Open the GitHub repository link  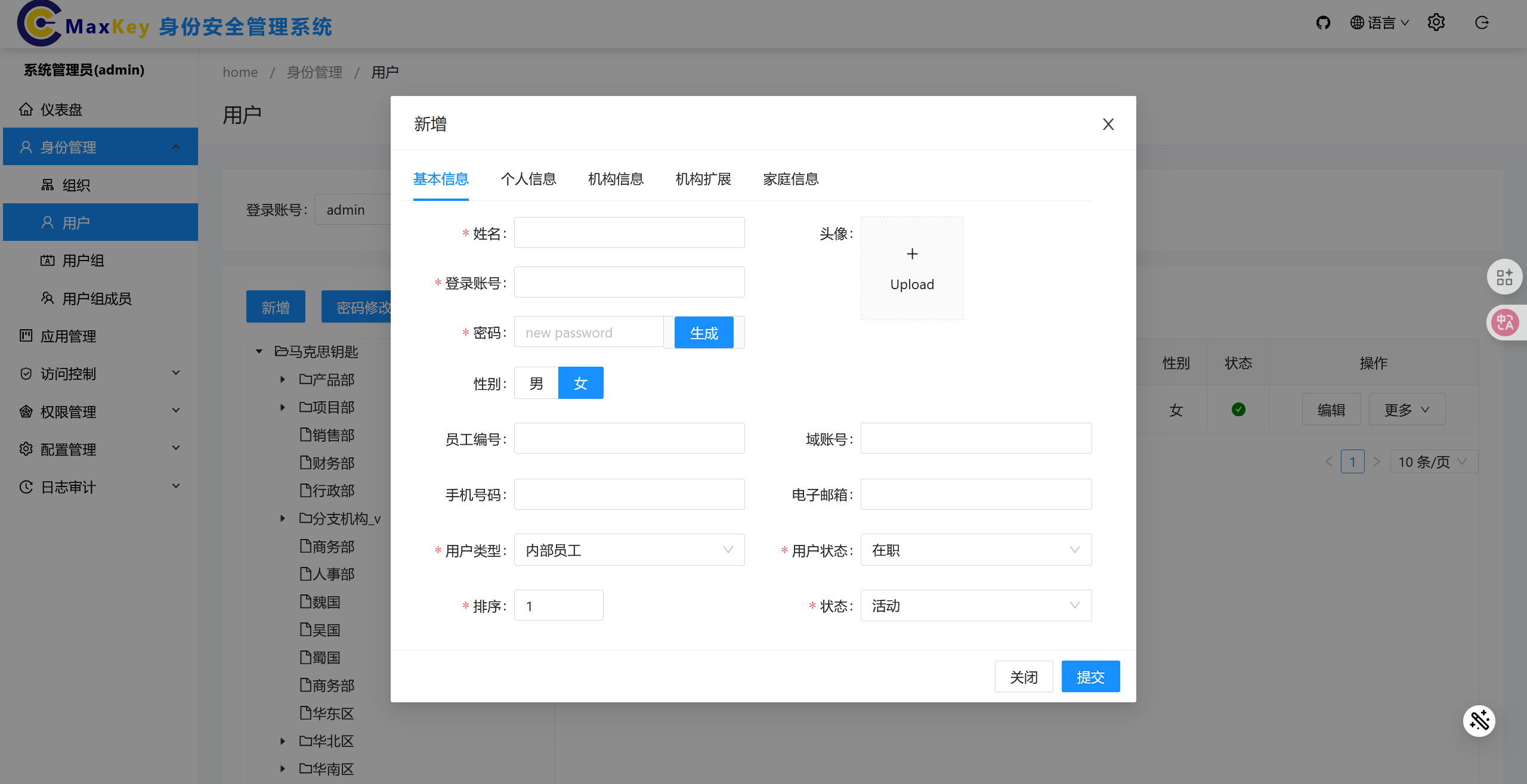pos(1323,23)
